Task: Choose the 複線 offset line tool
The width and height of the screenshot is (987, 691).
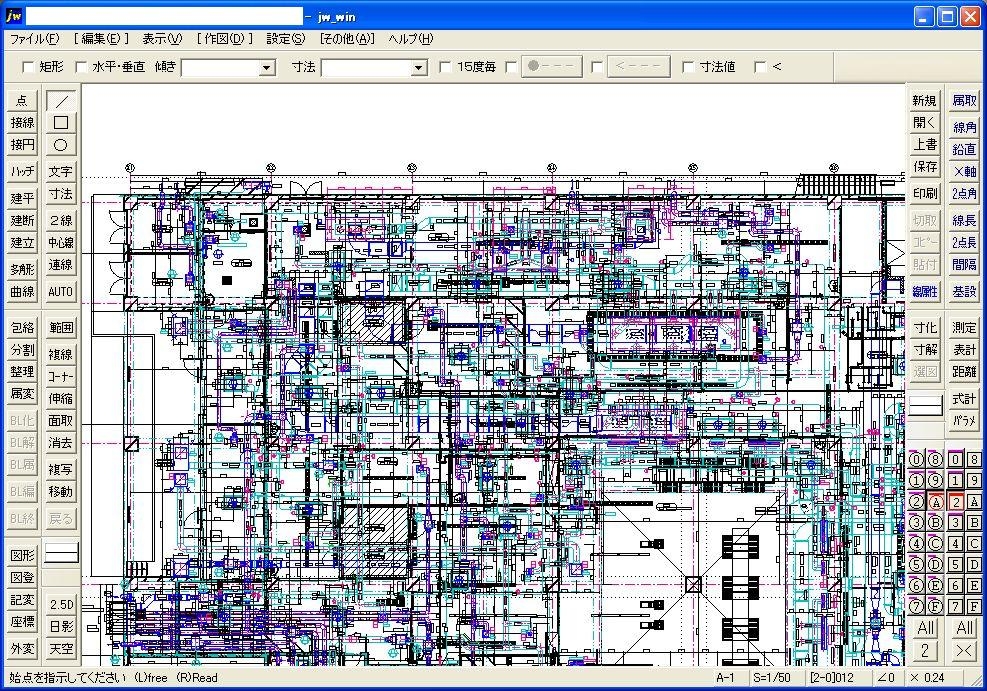Action: pyautogui.click(x=61, y=354)
